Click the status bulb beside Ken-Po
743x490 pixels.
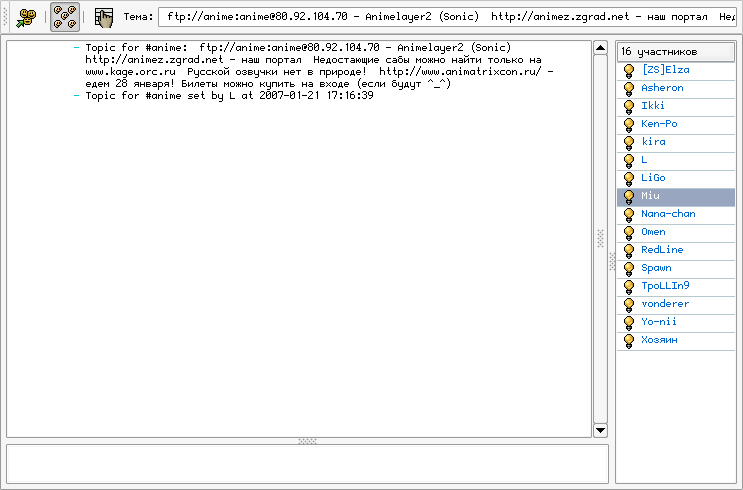pos(629,124)
